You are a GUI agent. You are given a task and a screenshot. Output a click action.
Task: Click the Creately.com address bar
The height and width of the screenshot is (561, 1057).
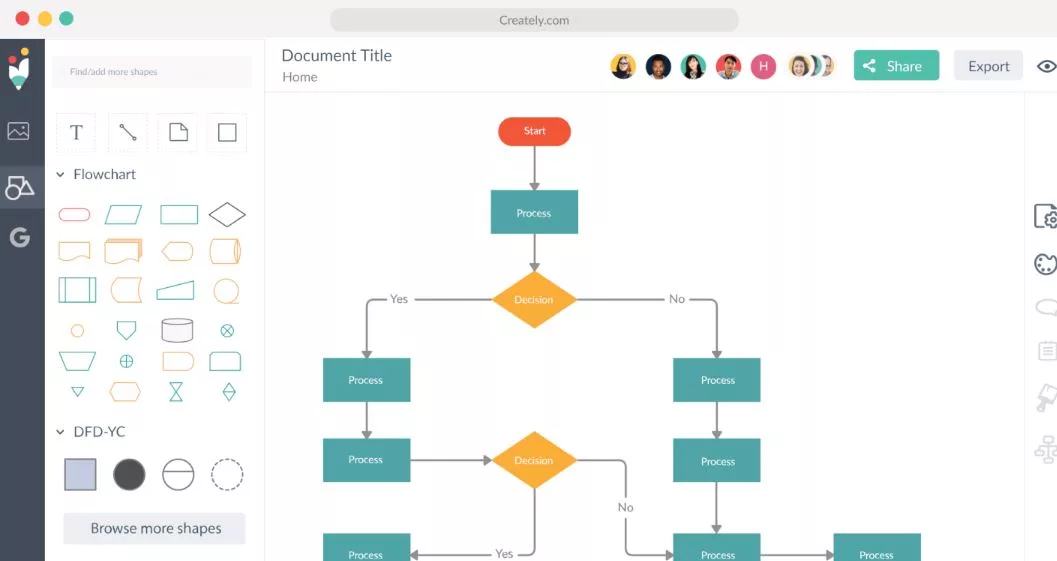coord(534,20)
